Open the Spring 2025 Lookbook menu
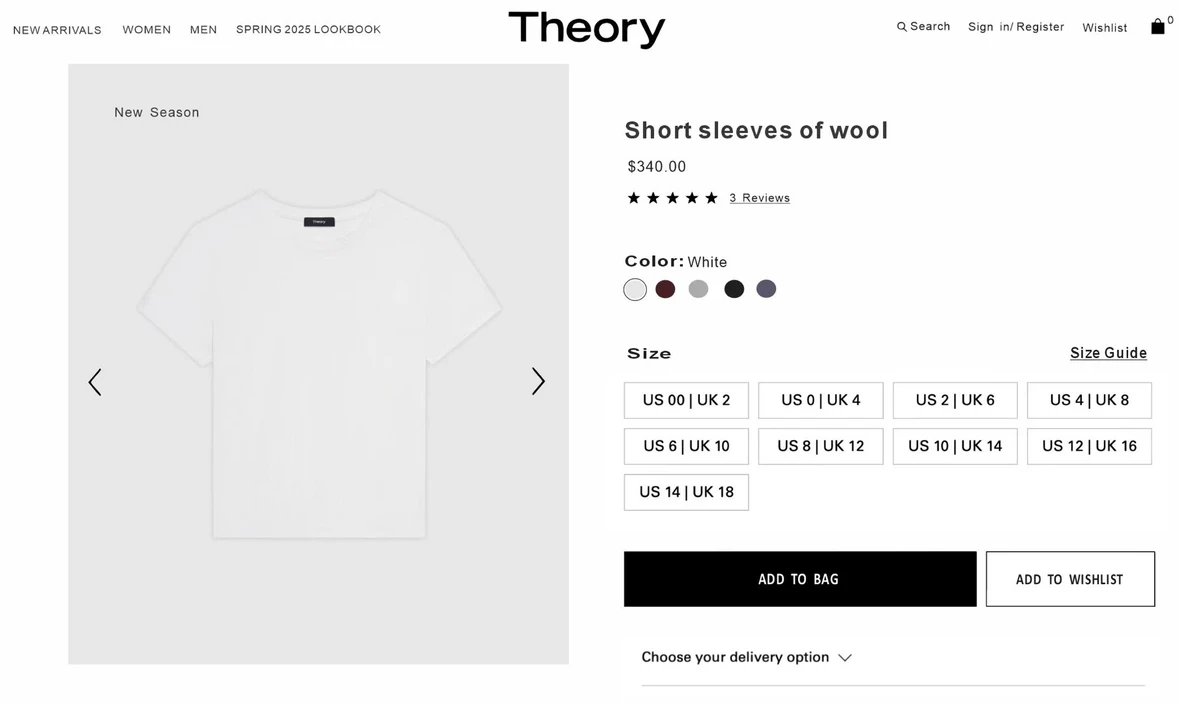Screen dimensions: 1179x704 coord(308,30)
